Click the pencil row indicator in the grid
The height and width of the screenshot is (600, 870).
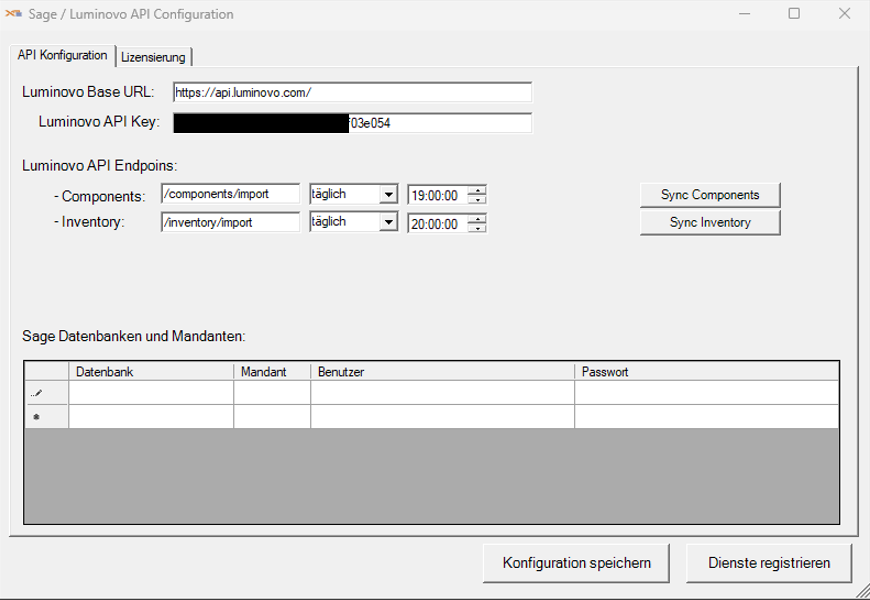pyautogui.click(x=38, y=392)
